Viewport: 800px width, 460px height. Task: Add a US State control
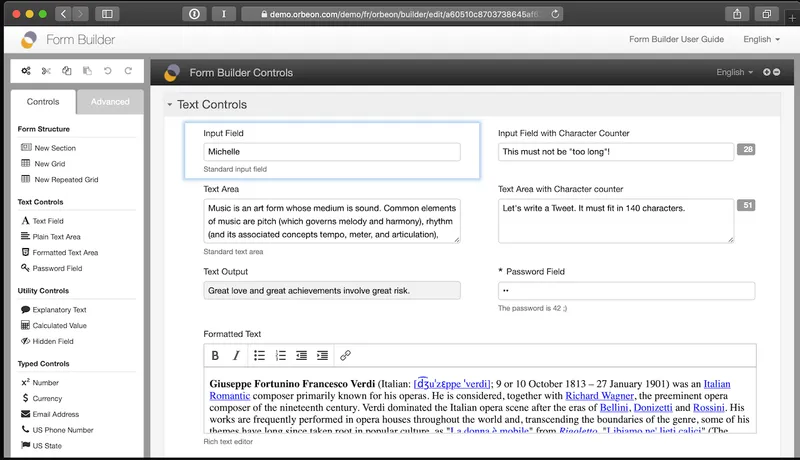pos(41,446)
